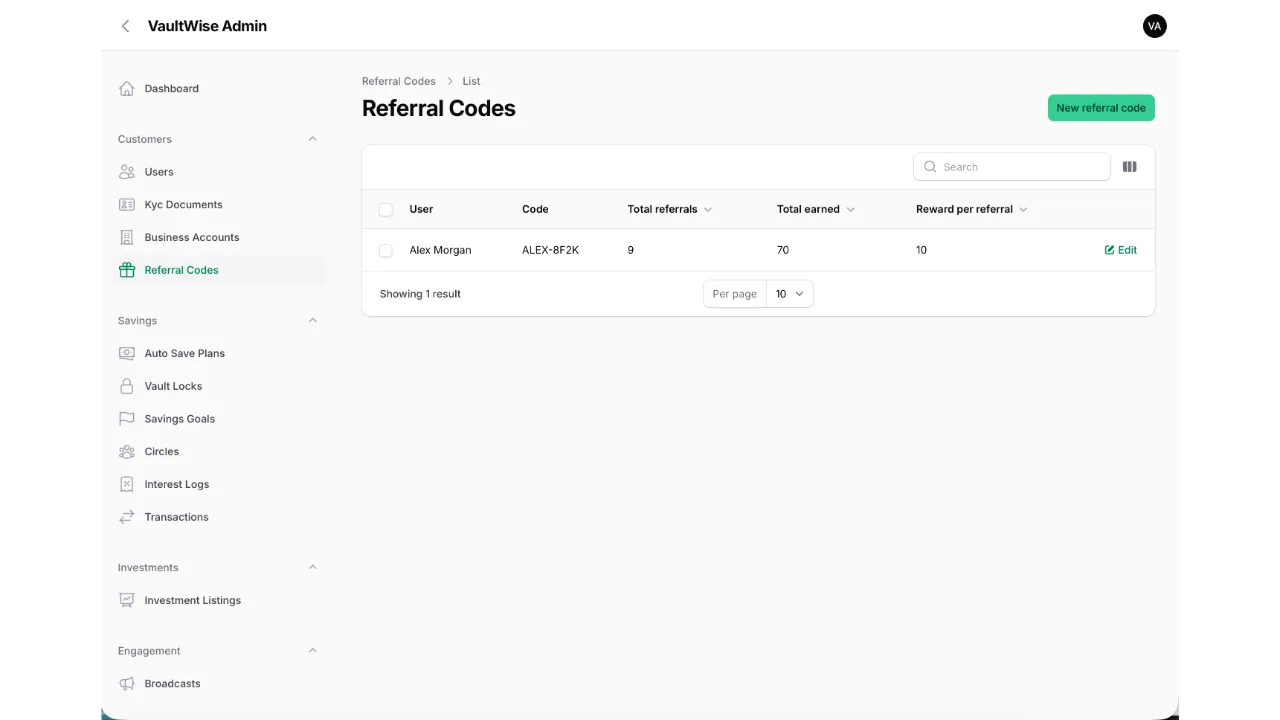This screenshot has height=720, width=1280.
Task: Click the Alex Morgan user cell
Action: [x=440, y=250]
